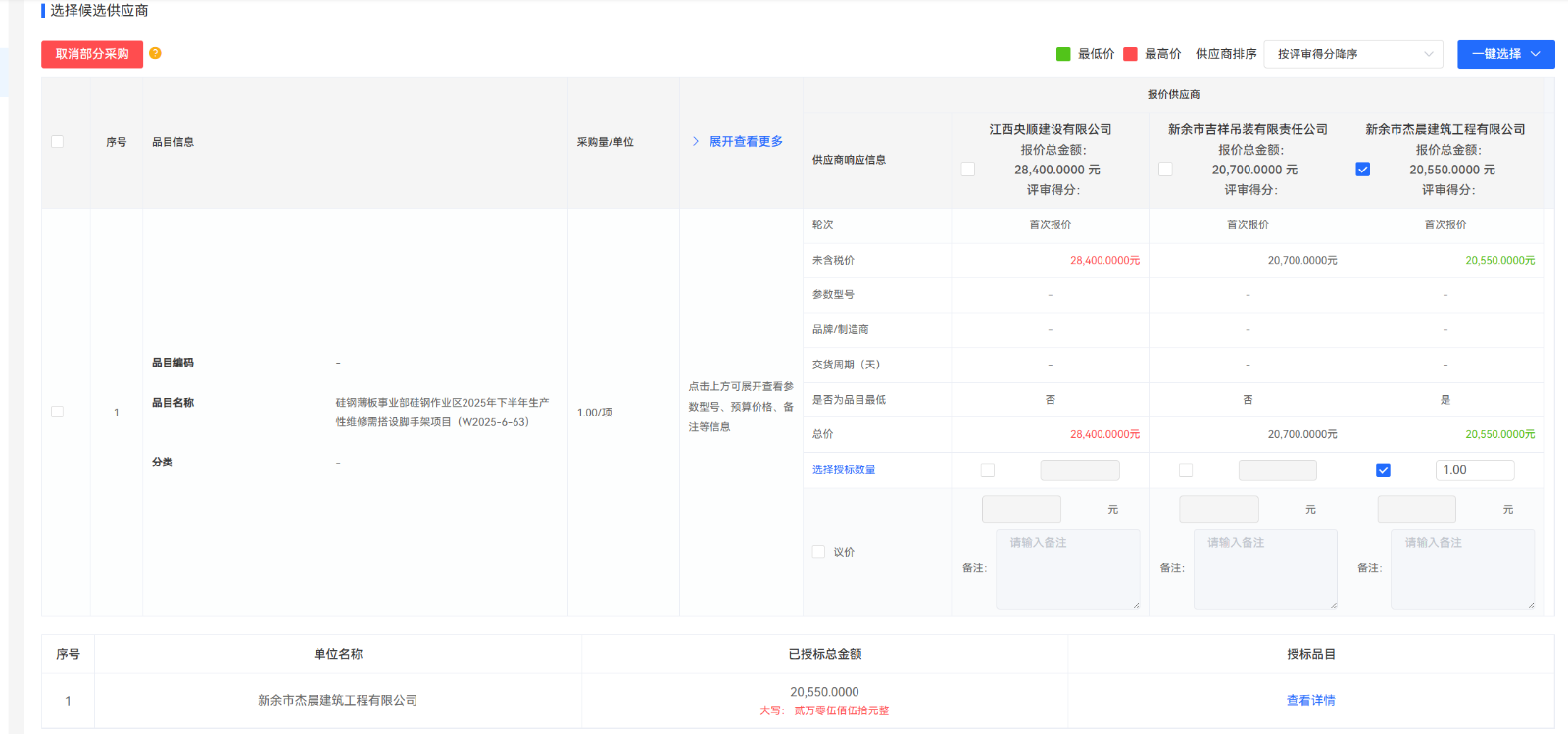This screenshot has width=1568, height=734.
Task: Click 大写 amount text 贰万零伍佰伍拾元整
Action: pyautogui.click(x=842, y=710)
